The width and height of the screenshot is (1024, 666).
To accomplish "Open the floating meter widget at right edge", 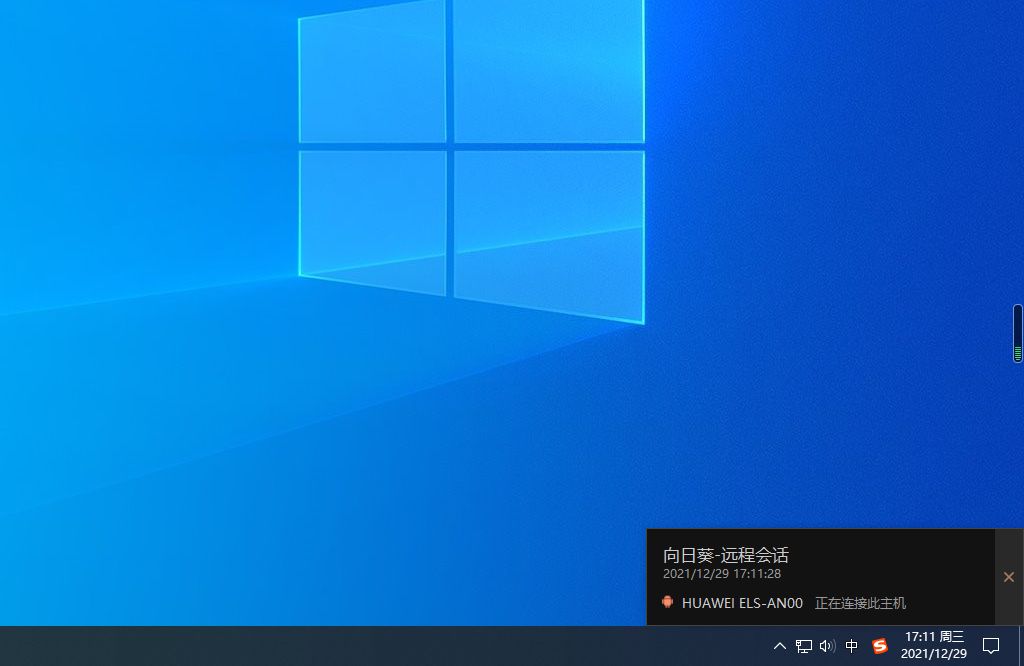I will 1017,333.
